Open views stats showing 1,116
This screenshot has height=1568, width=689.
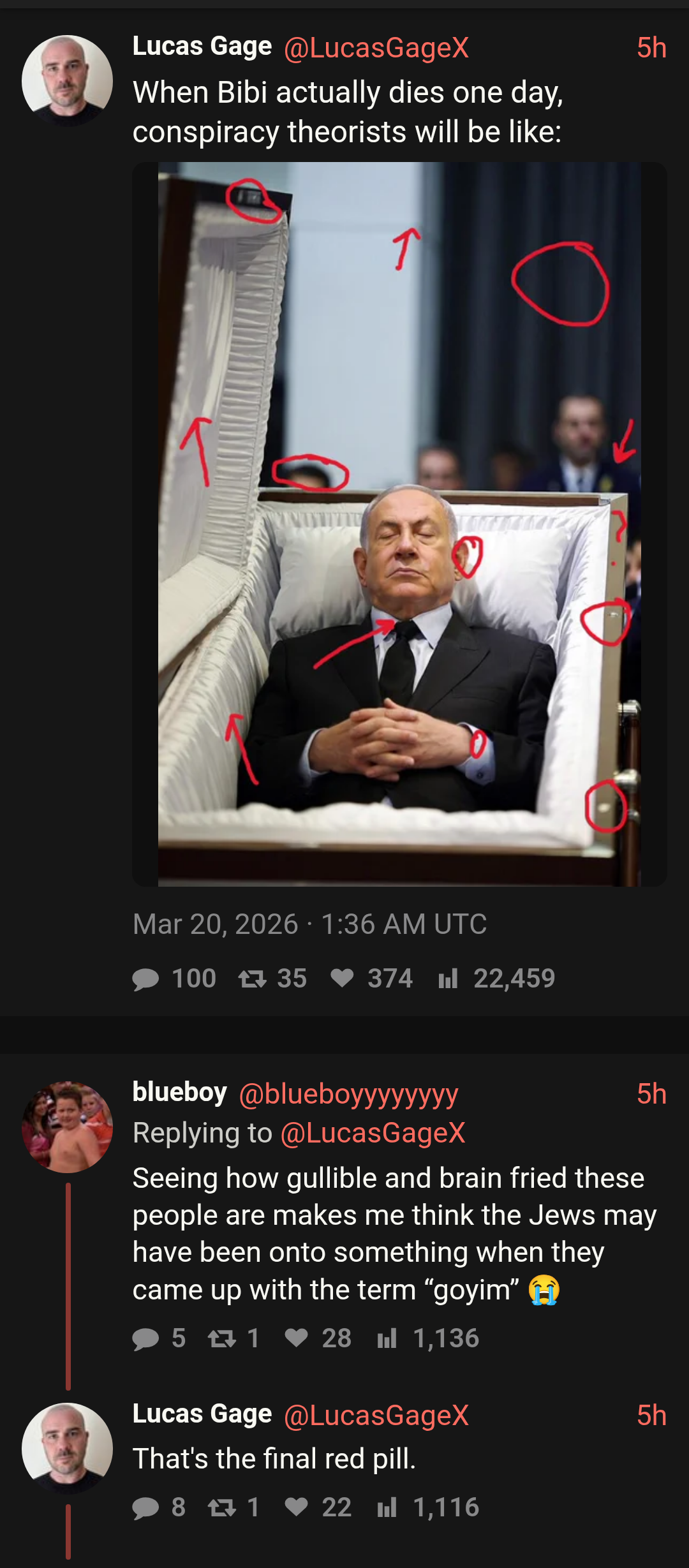pyautogui.click(x=387, y=1507)
